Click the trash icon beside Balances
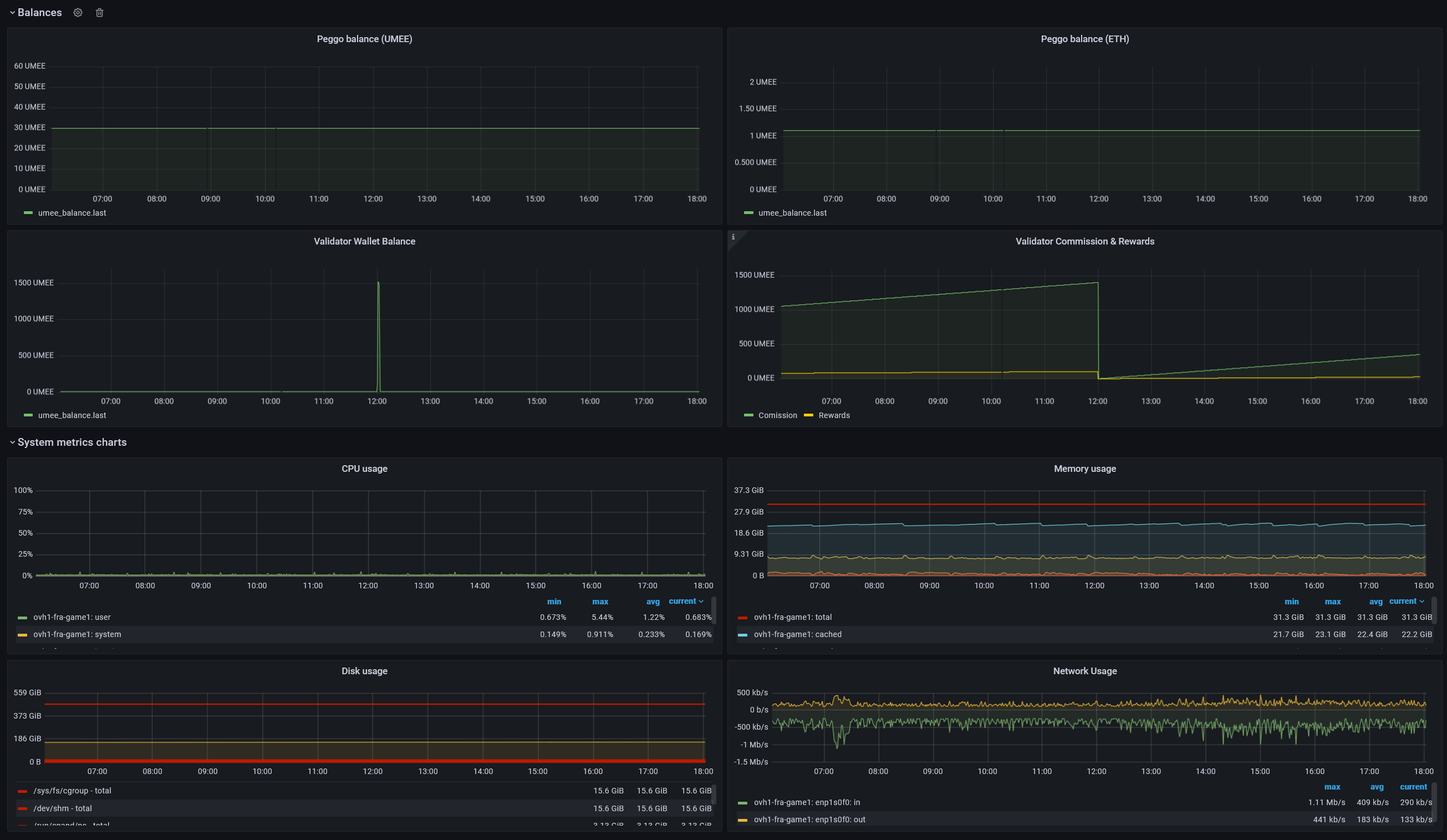 [99, 13]
